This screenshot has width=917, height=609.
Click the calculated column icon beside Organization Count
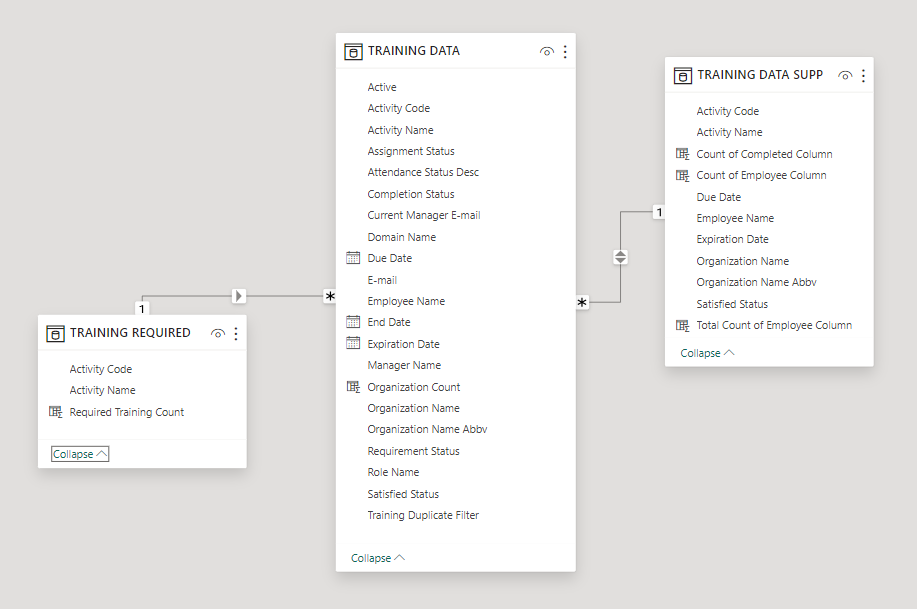pos(353,387)
